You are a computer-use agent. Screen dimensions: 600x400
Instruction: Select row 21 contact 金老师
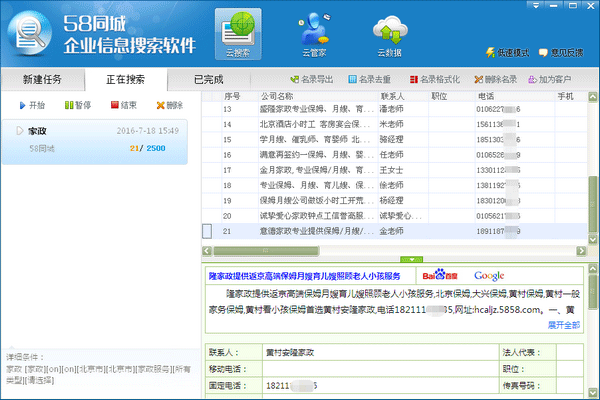[391, 231]
